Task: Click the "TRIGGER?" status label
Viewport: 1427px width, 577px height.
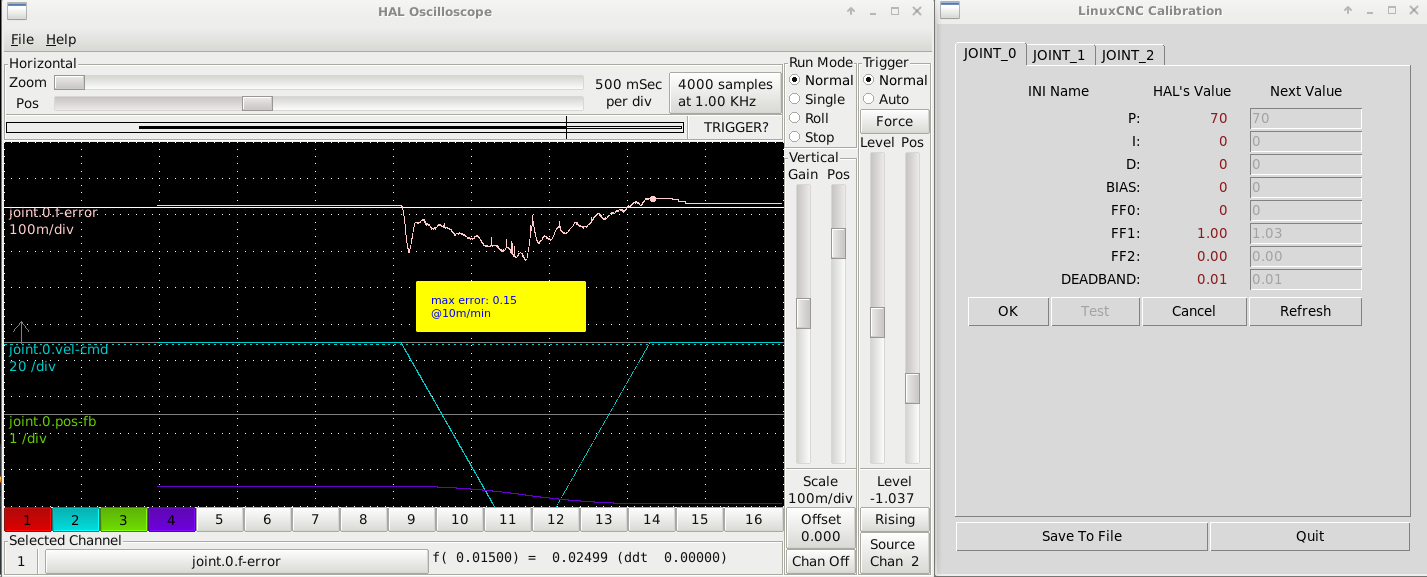Action: point(736,127)
